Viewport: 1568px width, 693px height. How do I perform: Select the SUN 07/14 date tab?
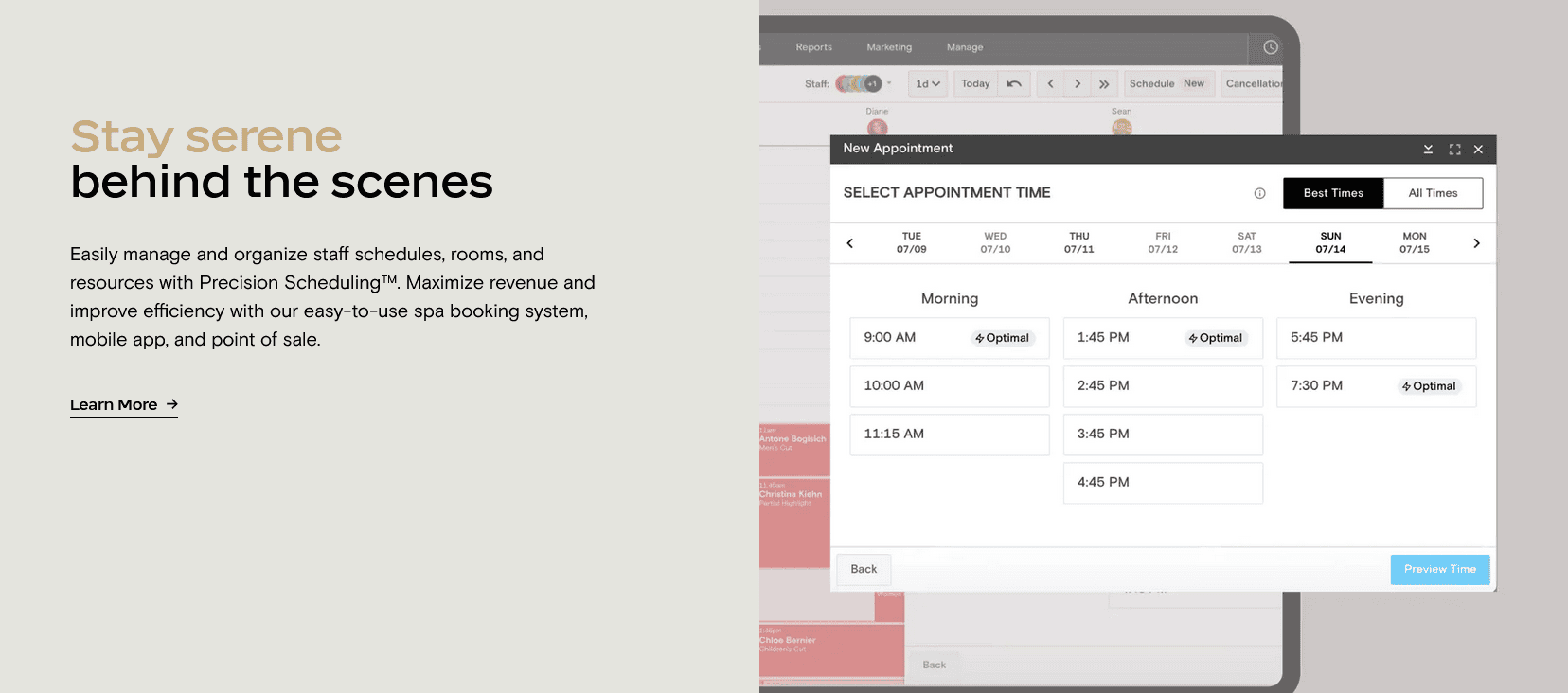tap(1330, 243)
